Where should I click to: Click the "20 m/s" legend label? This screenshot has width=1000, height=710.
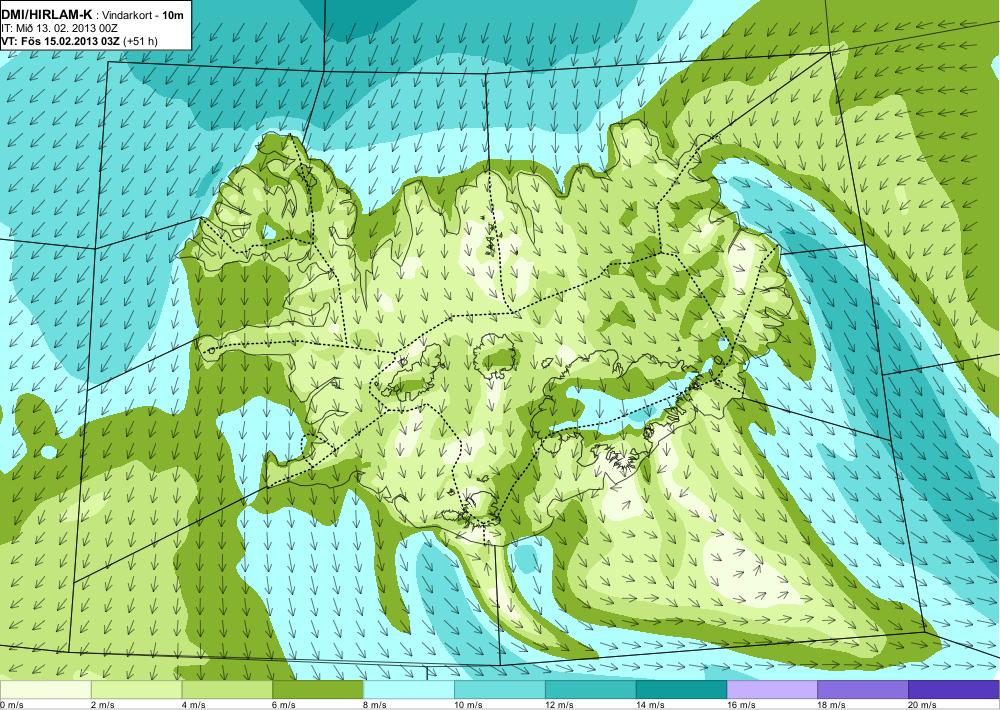922,705
